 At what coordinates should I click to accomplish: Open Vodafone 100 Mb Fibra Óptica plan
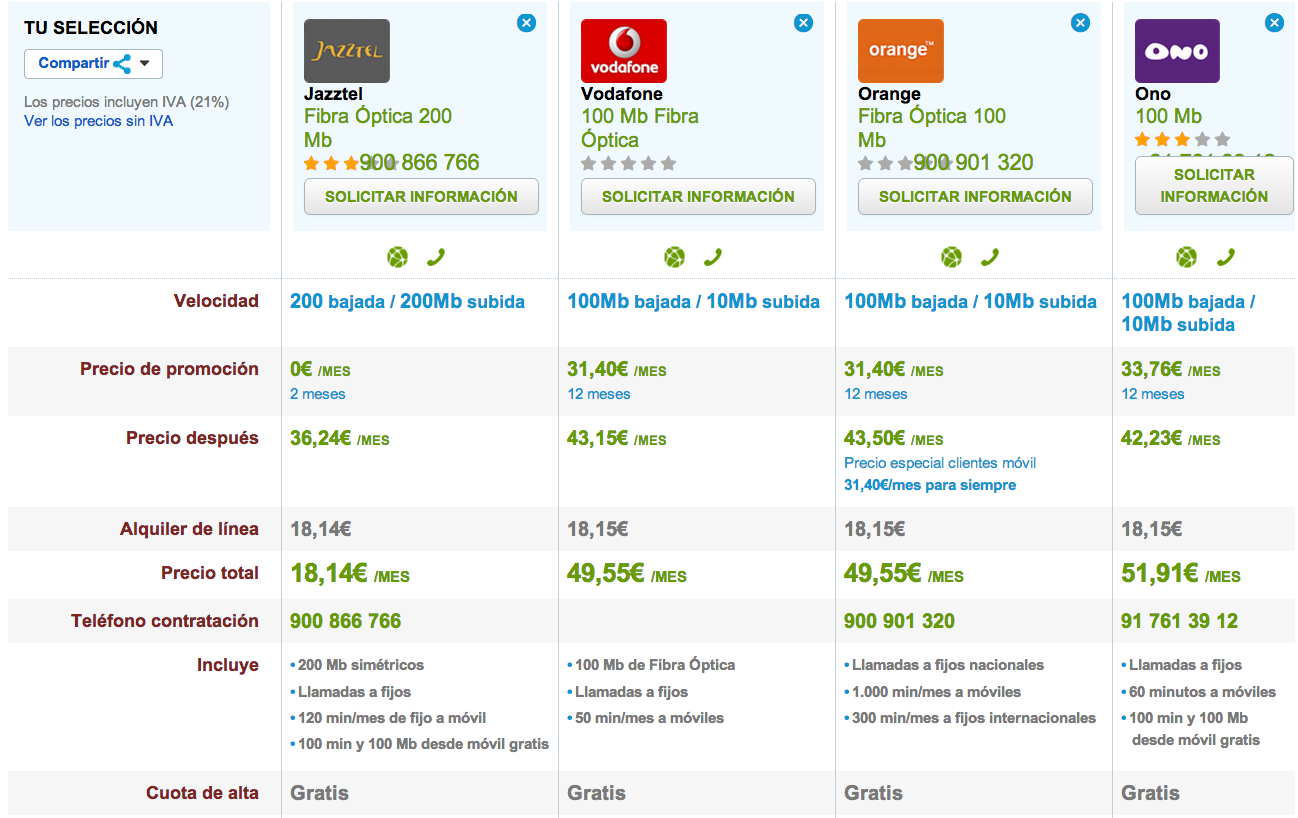[639, 128]
